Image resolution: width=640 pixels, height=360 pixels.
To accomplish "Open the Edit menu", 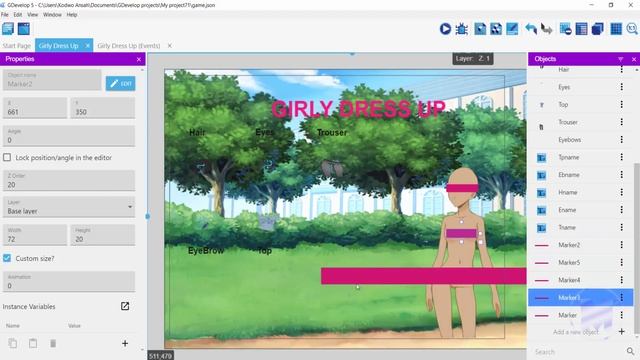I will point(18,15).
